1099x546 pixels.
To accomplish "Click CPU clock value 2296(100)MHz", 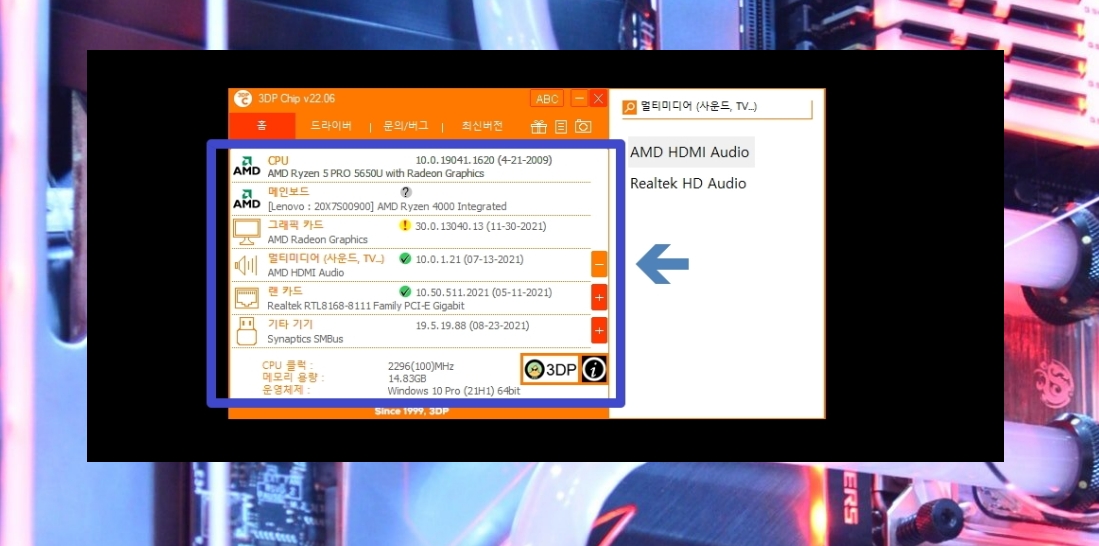I will click(x=421, y=366).
